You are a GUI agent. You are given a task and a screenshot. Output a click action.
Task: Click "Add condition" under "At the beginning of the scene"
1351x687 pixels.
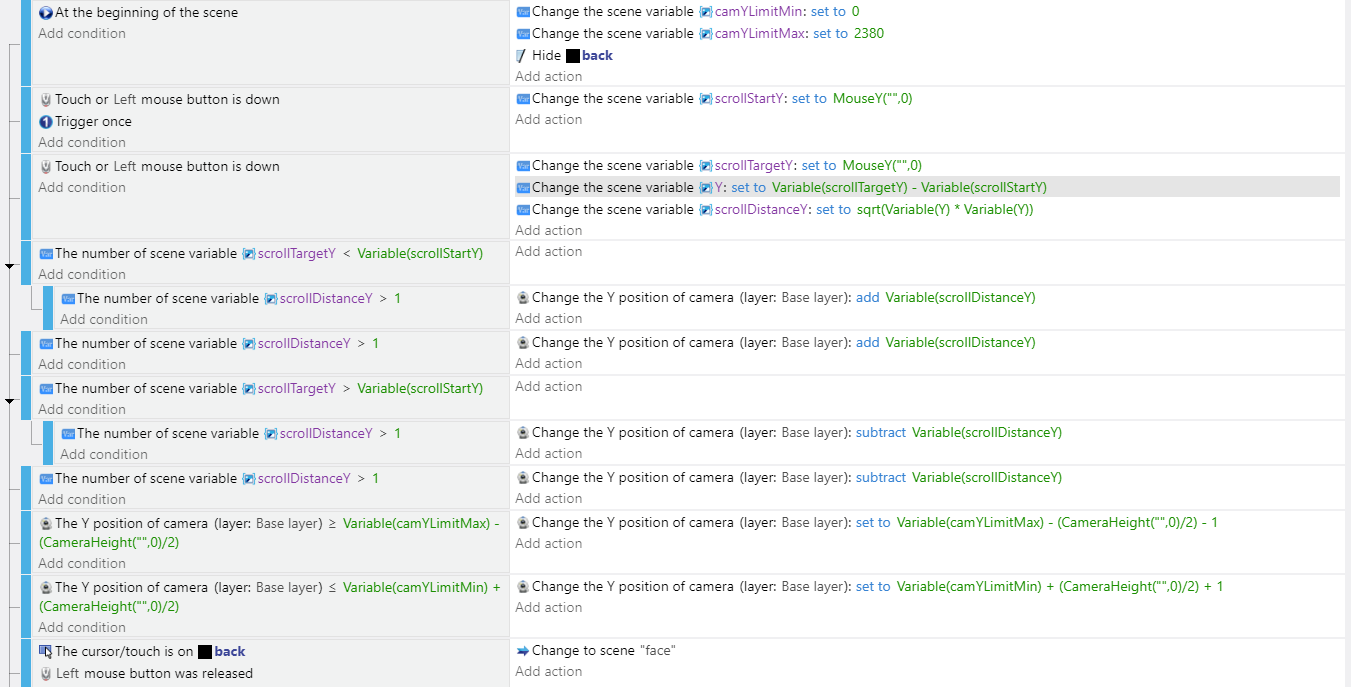82,33
